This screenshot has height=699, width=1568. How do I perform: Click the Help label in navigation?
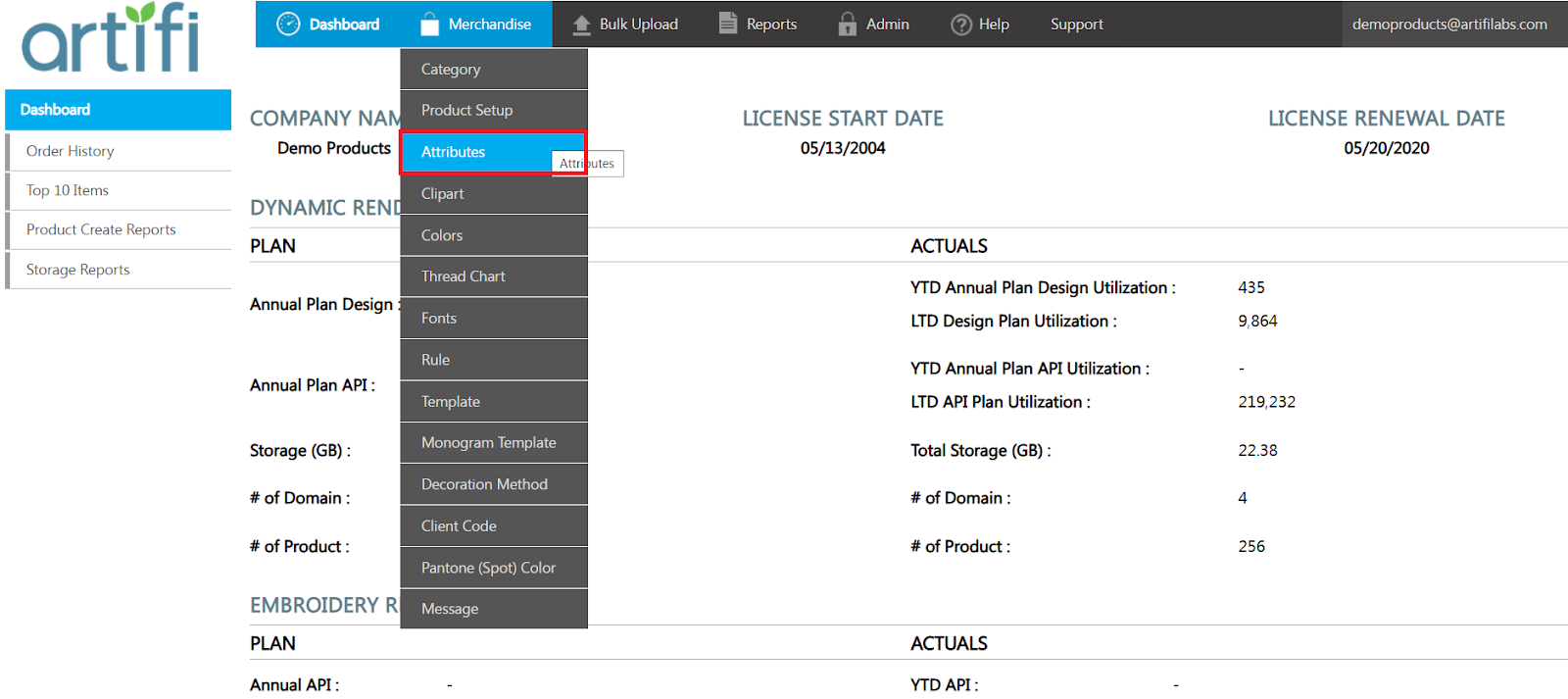coord(994,25)
